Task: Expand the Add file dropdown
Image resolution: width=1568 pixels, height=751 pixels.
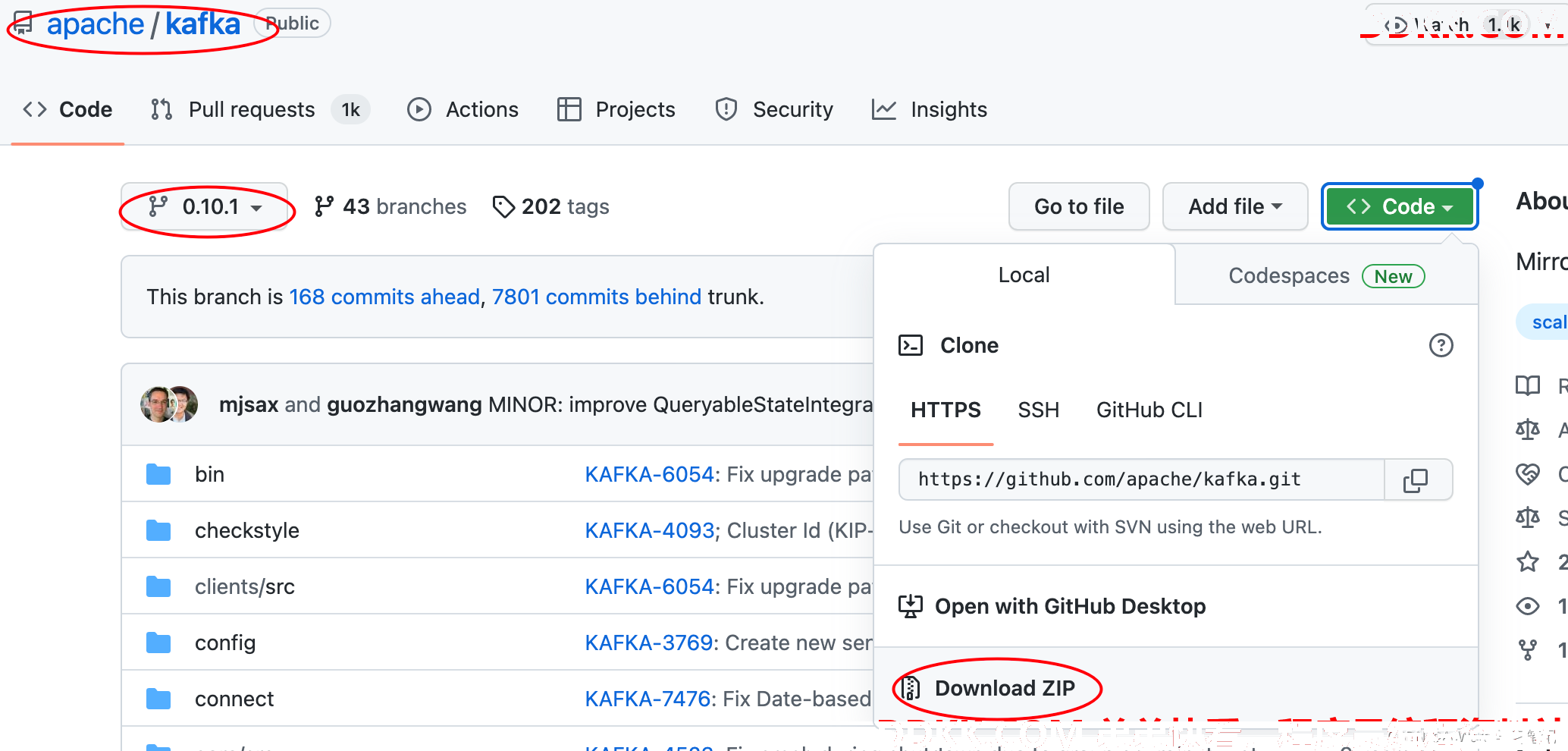Action: (x=1235, y=206)
